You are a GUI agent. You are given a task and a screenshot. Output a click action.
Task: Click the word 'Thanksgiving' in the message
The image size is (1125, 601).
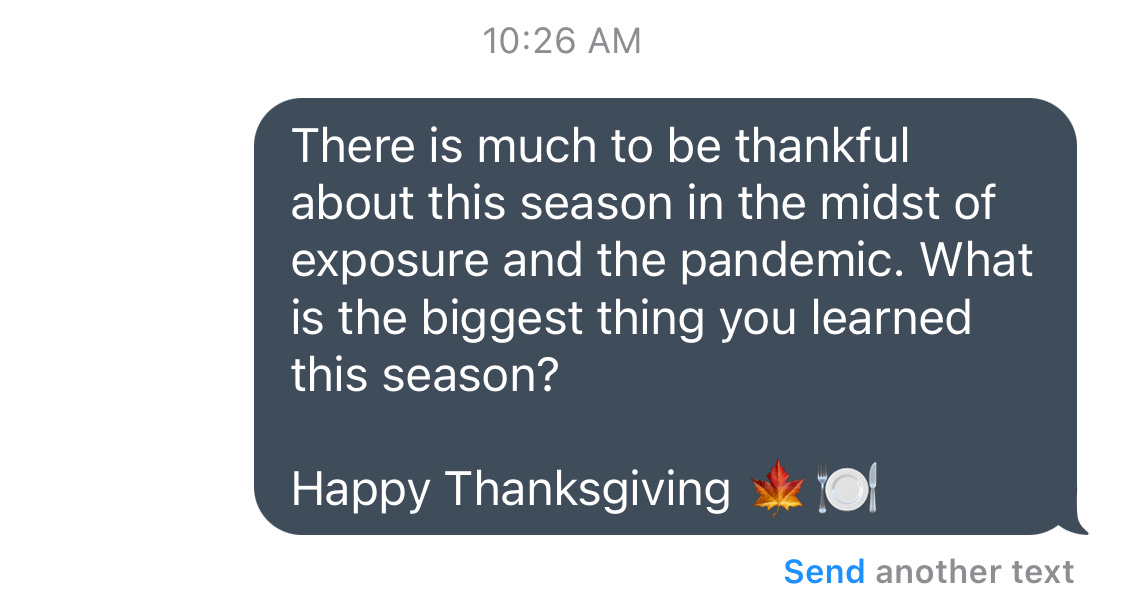point(587,491)
